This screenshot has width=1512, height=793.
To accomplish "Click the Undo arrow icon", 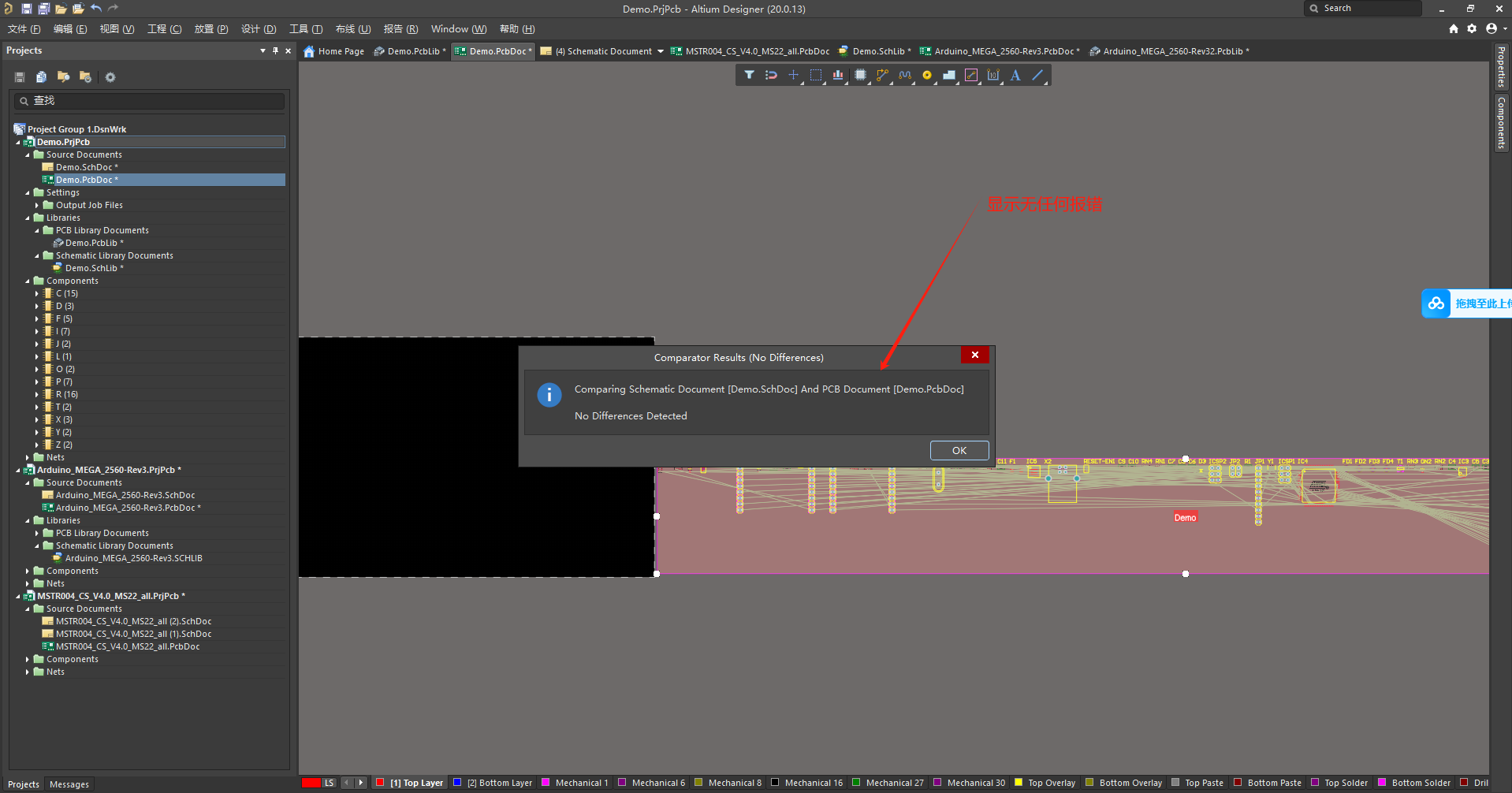I will (x=96, y=9).
